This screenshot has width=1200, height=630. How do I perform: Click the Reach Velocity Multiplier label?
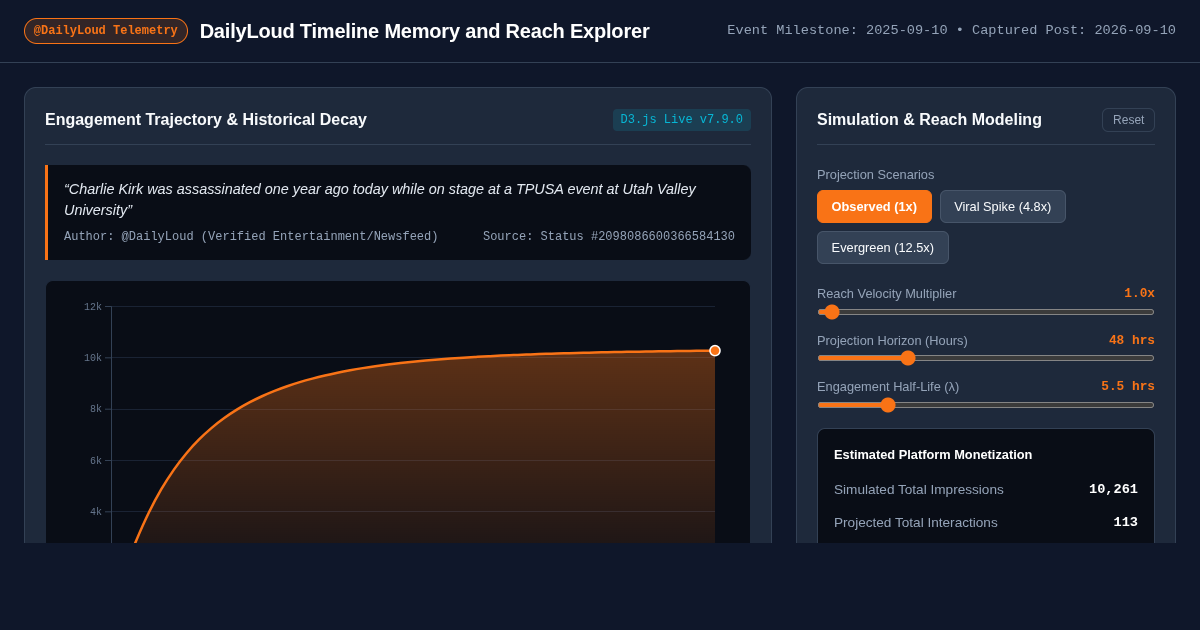click(887, 293)
